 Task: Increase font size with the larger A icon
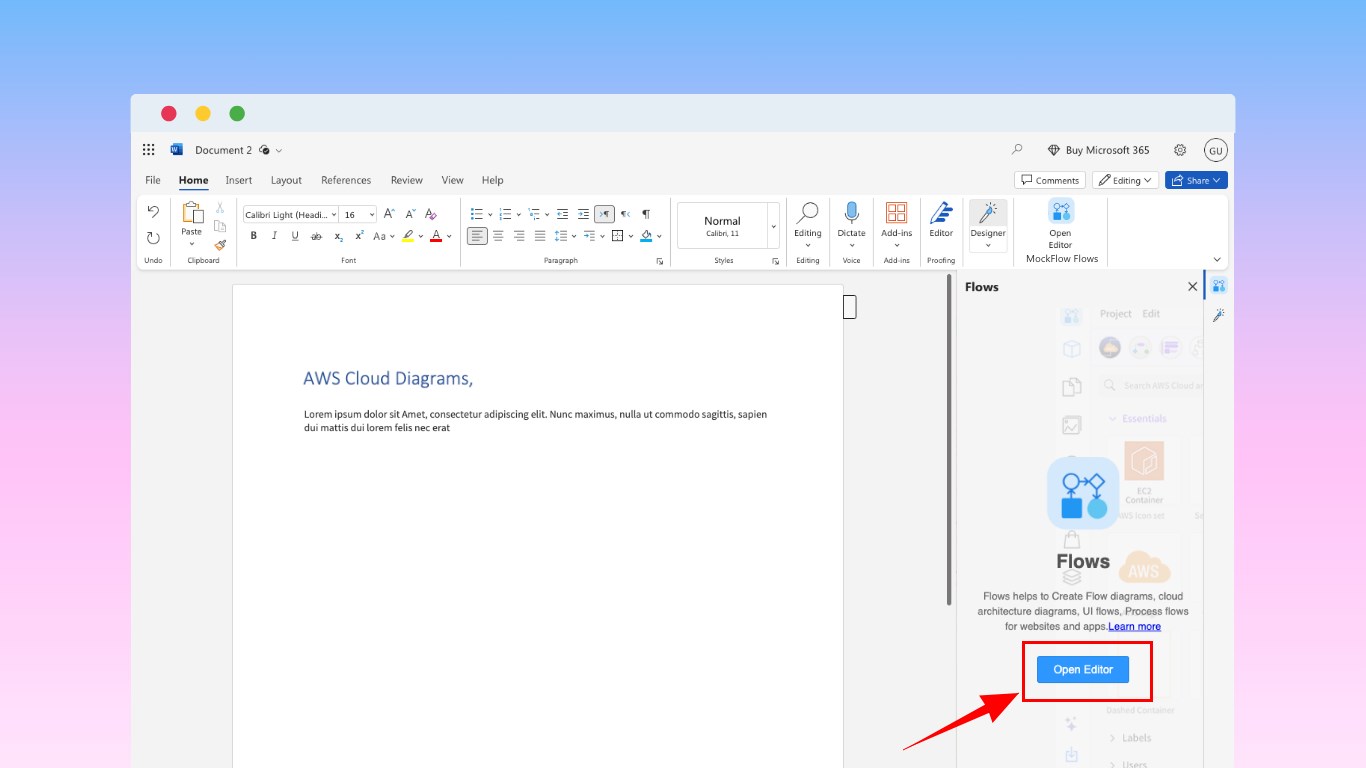pyautogui.click(x=389, y=214)
